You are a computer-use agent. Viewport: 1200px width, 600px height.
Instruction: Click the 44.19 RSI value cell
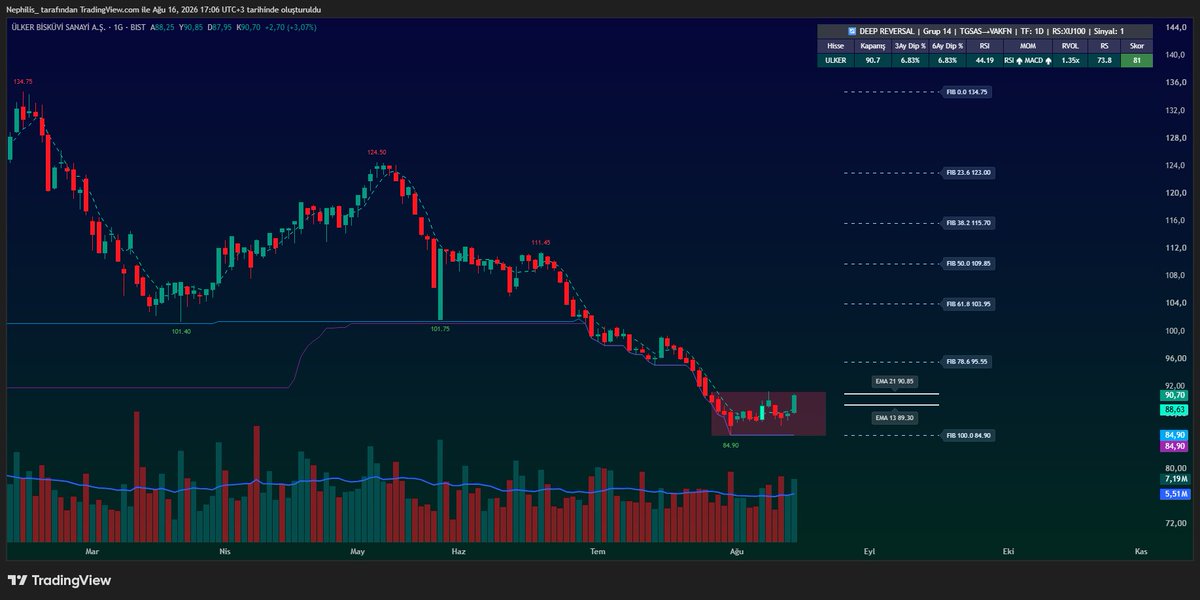click(x=987, y=60)
